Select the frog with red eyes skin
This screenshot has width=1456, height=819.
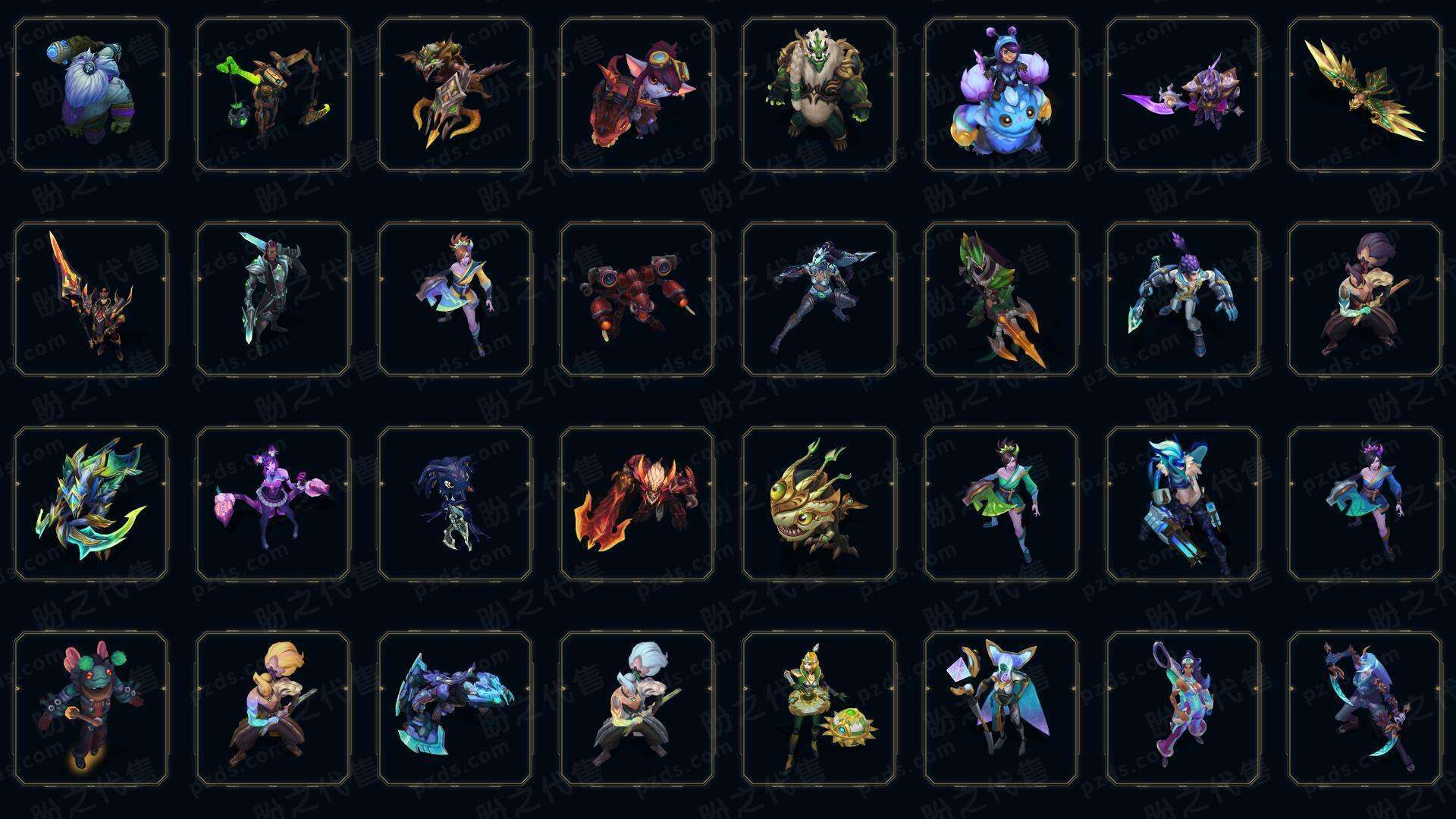pyautogui.click(x=91, y=708)
